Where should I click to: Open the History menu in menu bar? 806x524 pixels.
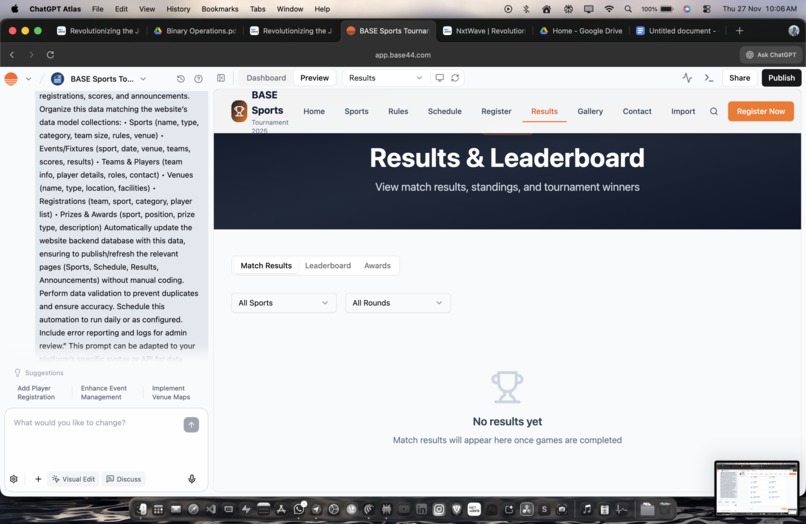pyautogui.click(x=178, y=9)
